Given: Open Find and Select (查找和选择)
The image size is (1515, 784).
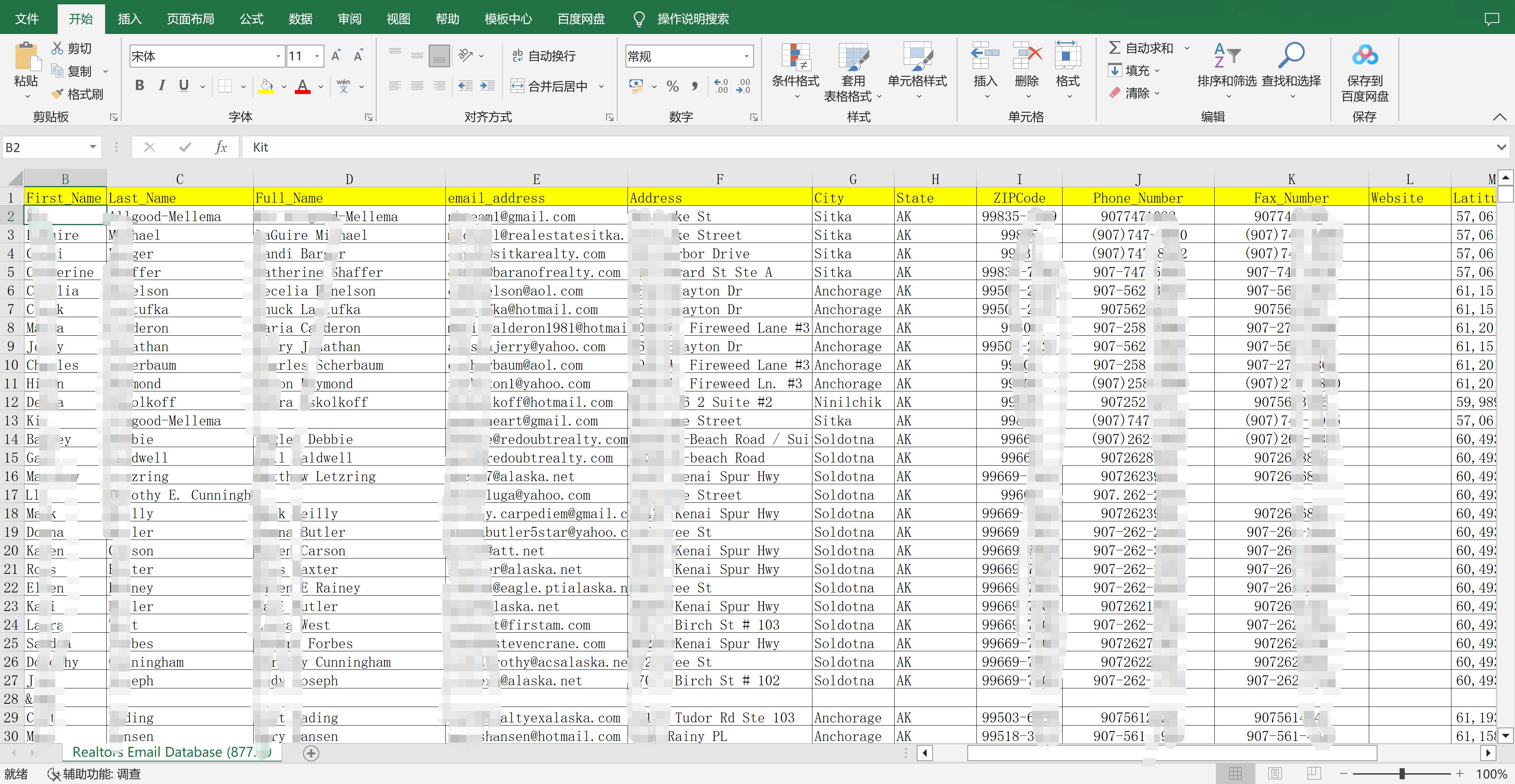Looking at the screenshot, I should (x=1291, y=71).
